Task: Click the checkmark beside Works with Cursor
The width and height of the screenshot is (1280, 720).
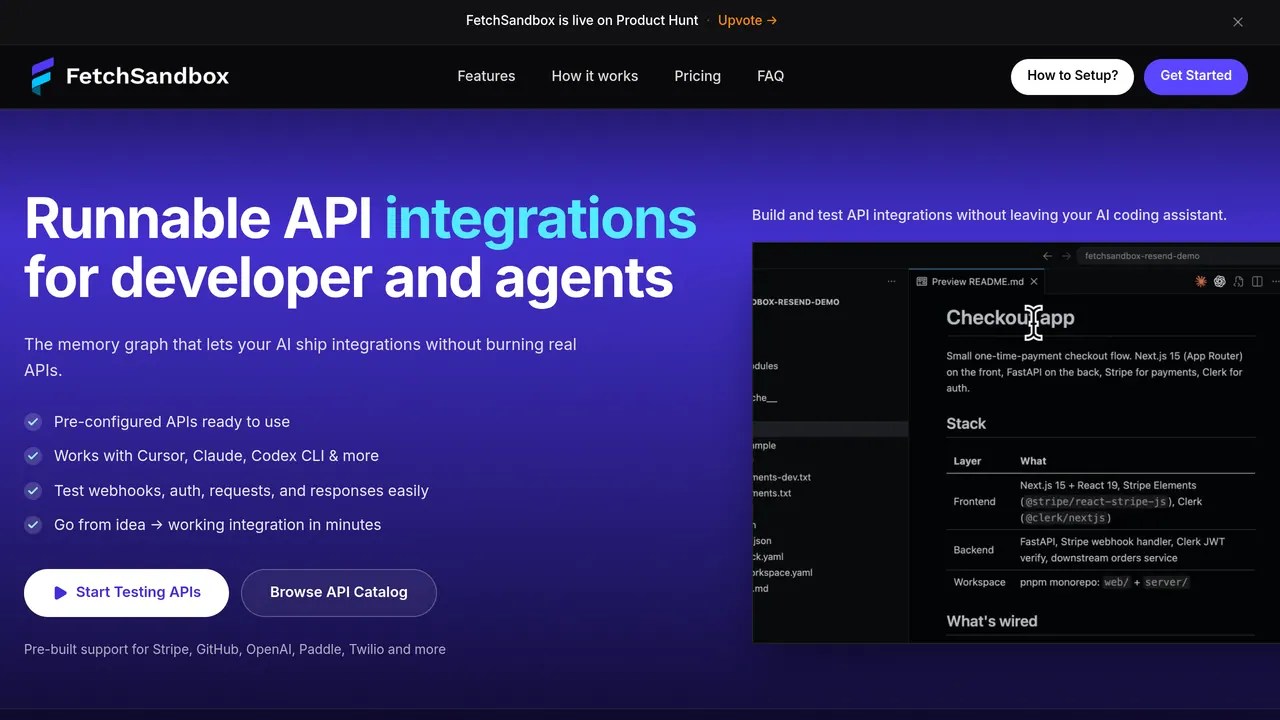Action: (x=33, y=456)
